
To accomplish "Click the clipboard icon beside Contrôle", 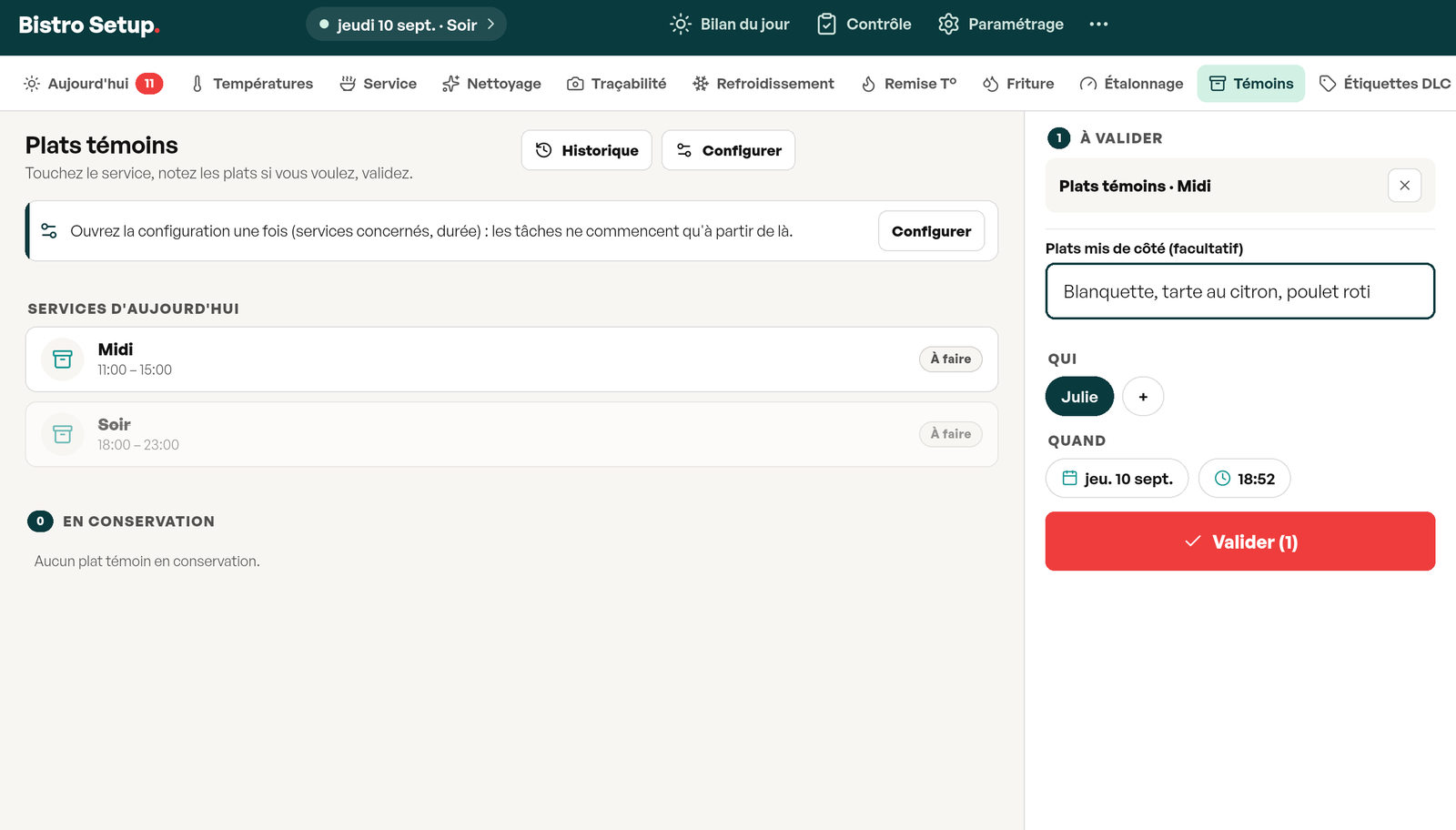I will click(826, 25).
